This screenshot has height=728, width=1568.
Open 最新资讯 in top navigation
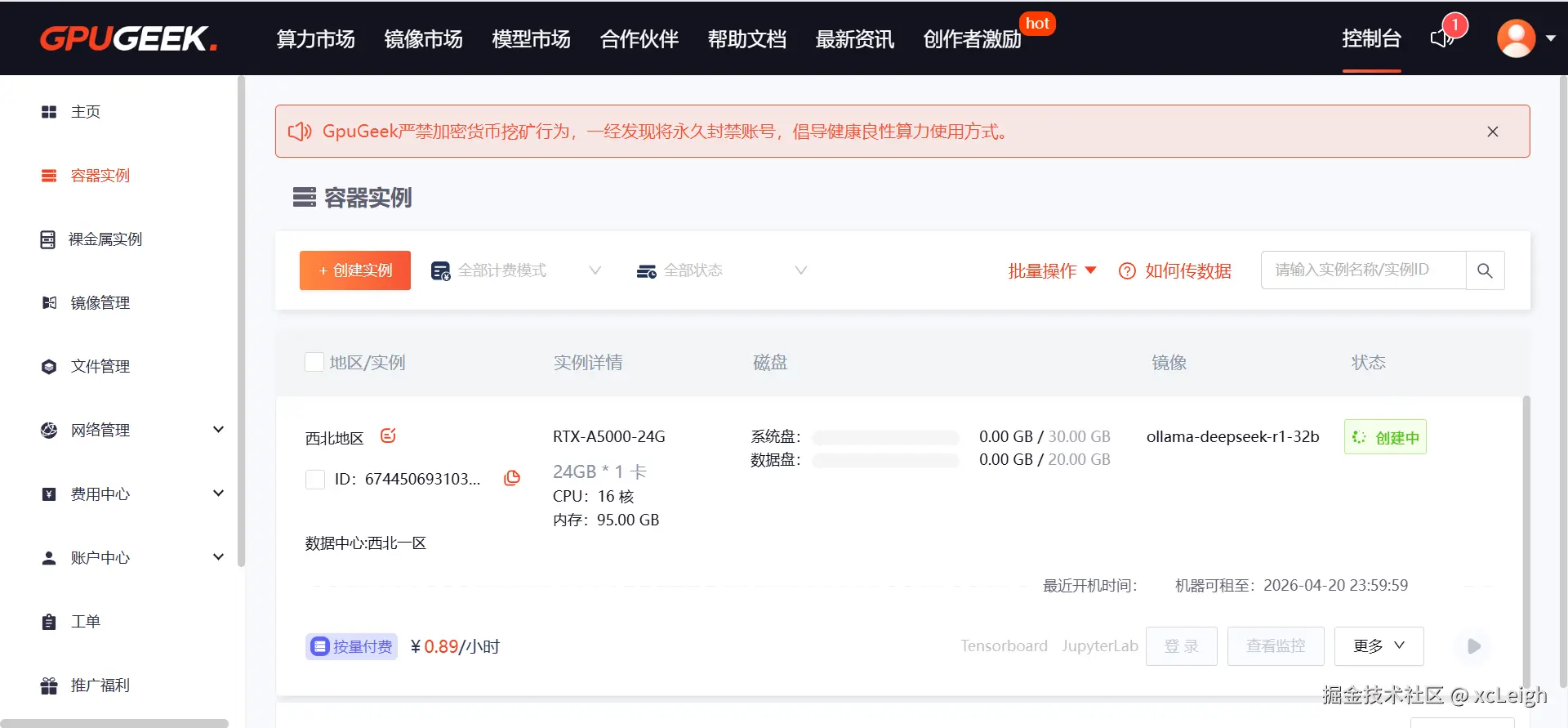tap(854, 38)
